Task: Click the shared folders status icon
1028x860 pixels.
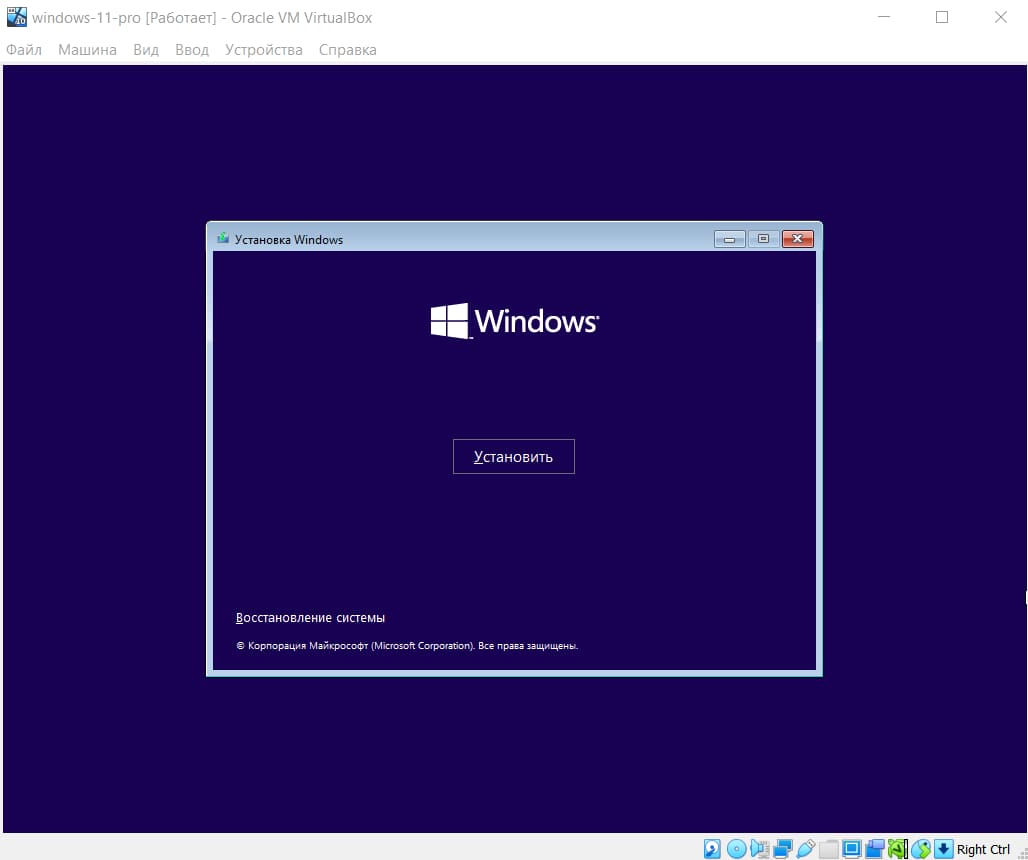Action: pos(829,849)
